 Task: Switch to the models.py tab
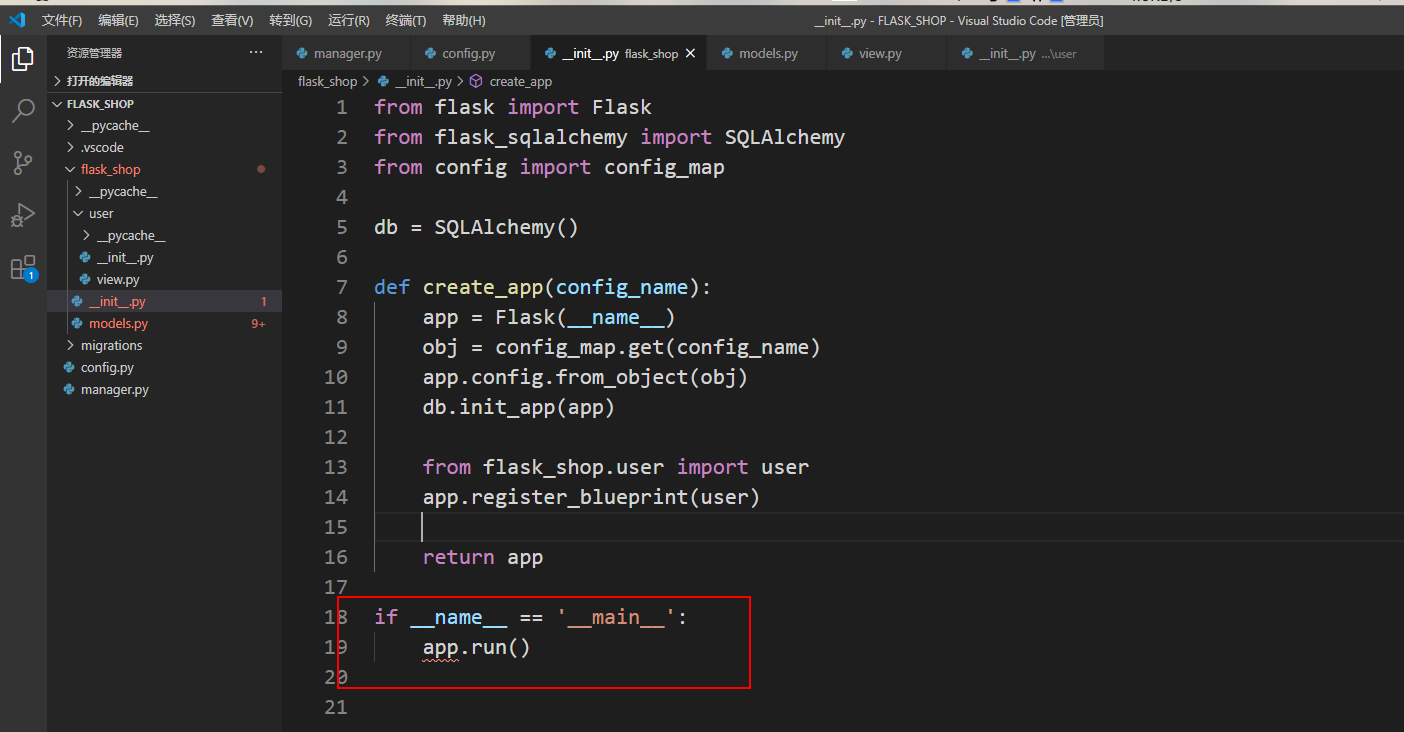point(768,53)
